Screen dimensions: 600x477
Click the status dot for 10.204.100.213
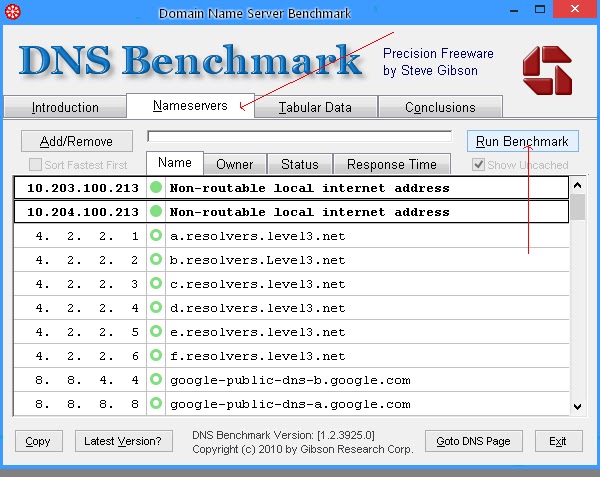point(156,211)
